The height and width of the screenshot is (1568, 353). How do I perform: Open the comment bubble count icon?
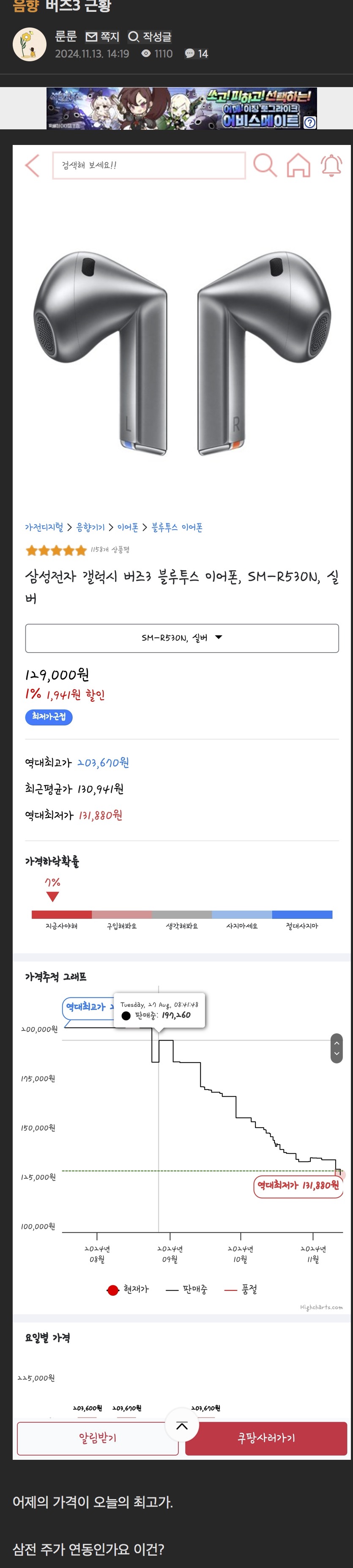pyautogui.click(x=189, y=54)
